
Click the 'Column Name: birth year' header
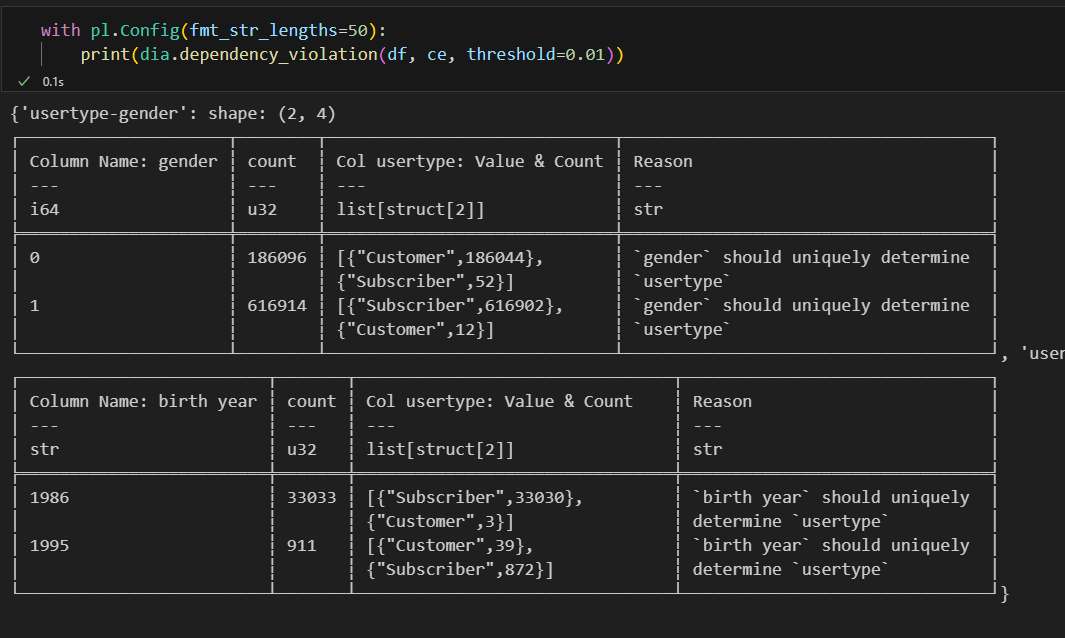pyautogui.click(x=143, y=402)
